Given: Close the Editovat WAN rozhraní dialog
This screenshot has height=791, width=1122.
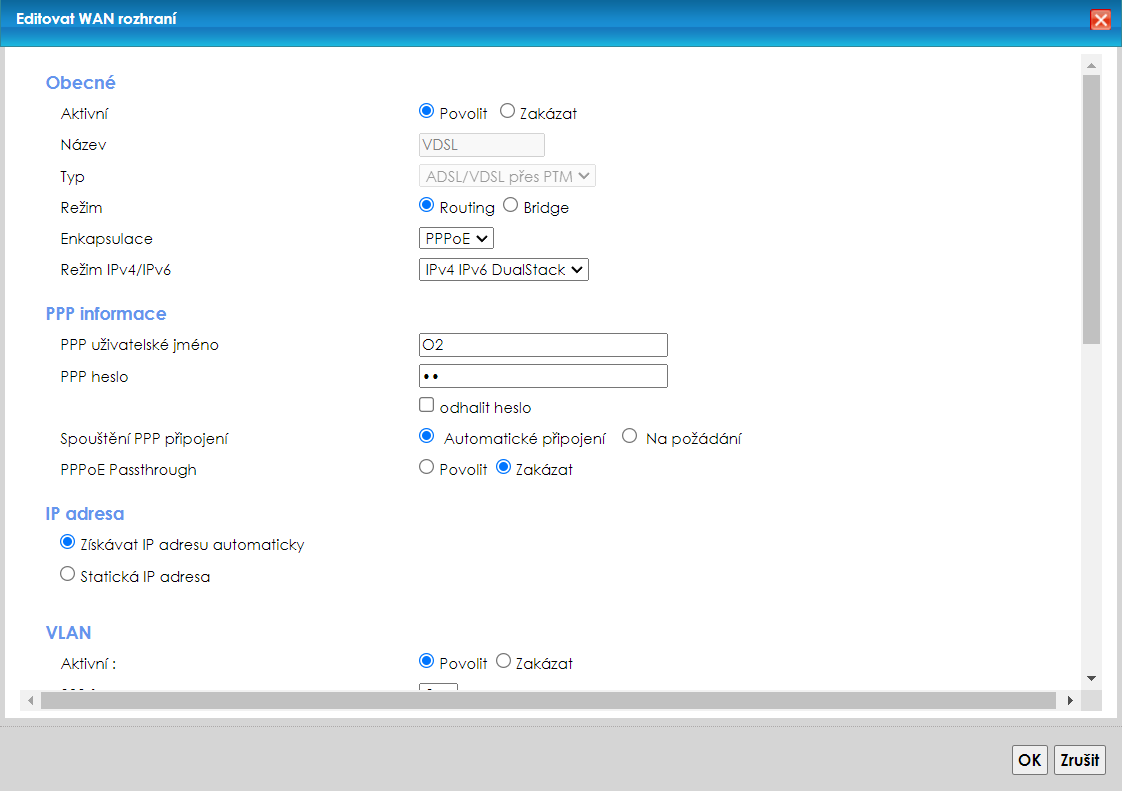Looking at the screenshot, I should click(x=1100, y=19).
